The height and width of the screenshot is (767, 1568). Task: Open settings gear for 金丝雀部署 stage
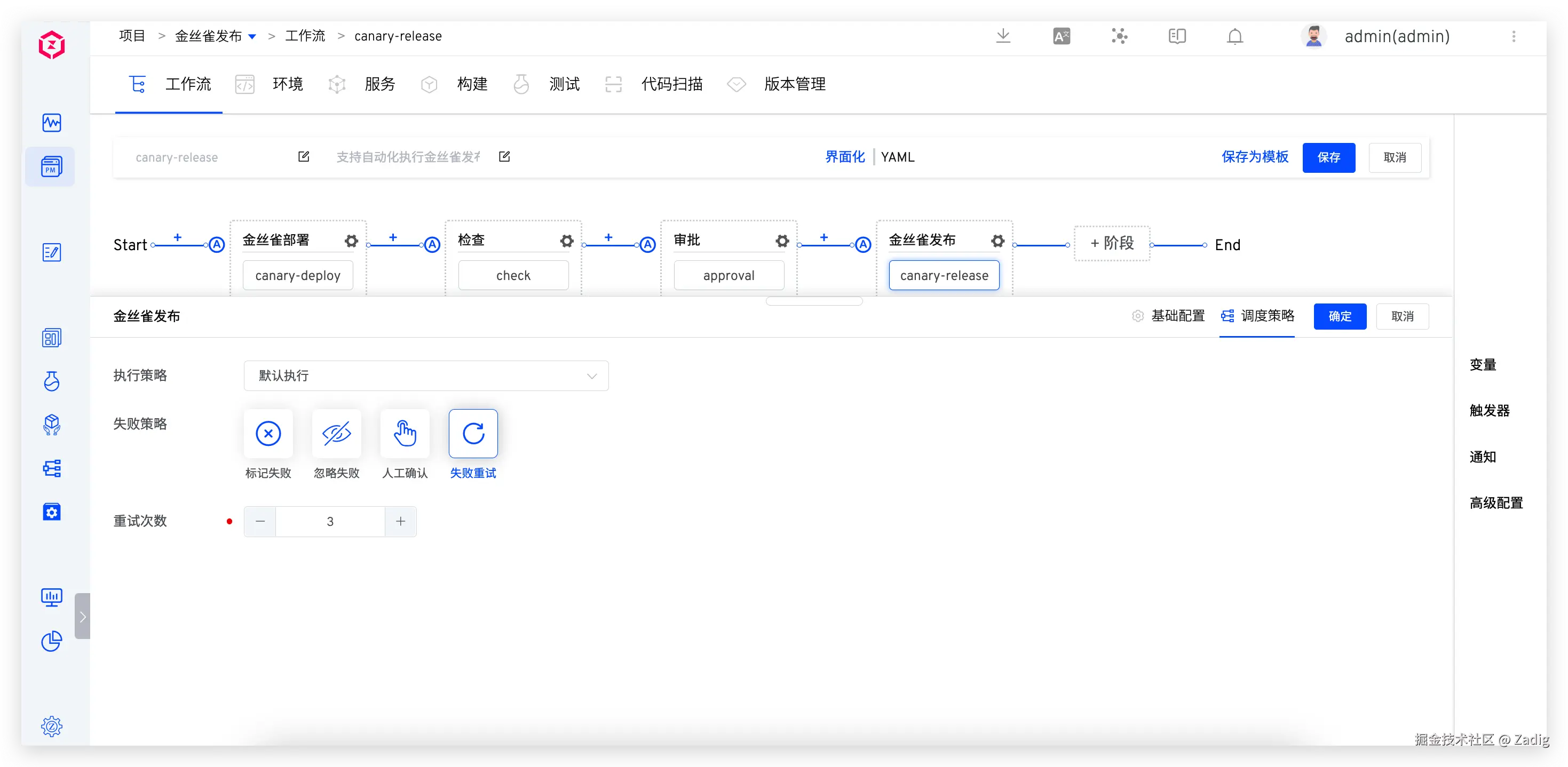click(351, 241)
